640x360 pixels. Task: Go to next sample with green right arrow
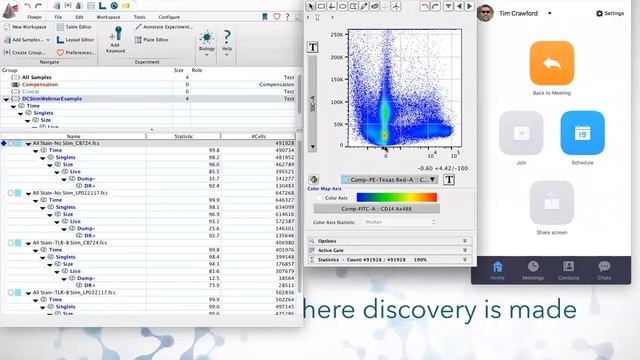(x=470, y=6)
